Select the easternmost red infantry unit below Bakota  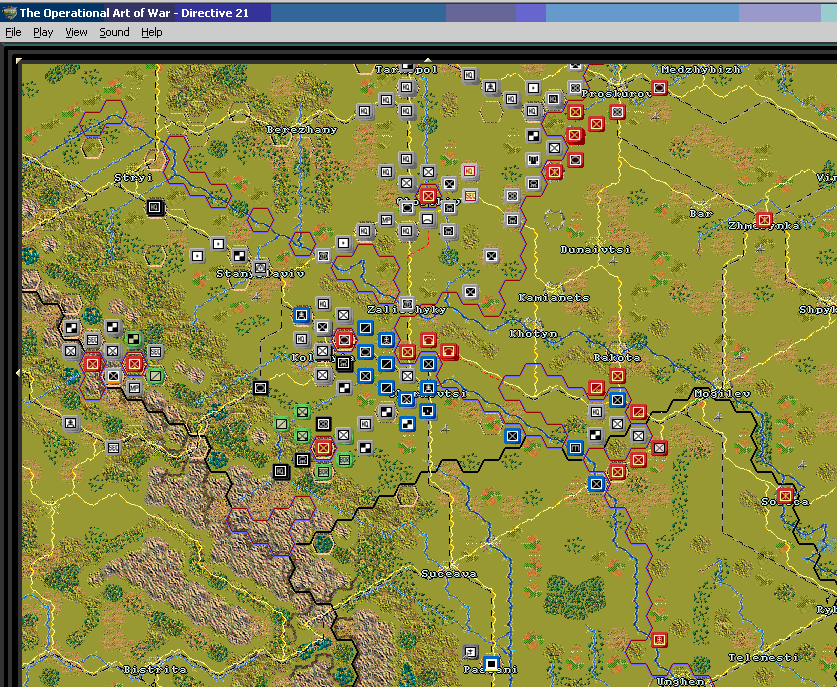(659, 447)
